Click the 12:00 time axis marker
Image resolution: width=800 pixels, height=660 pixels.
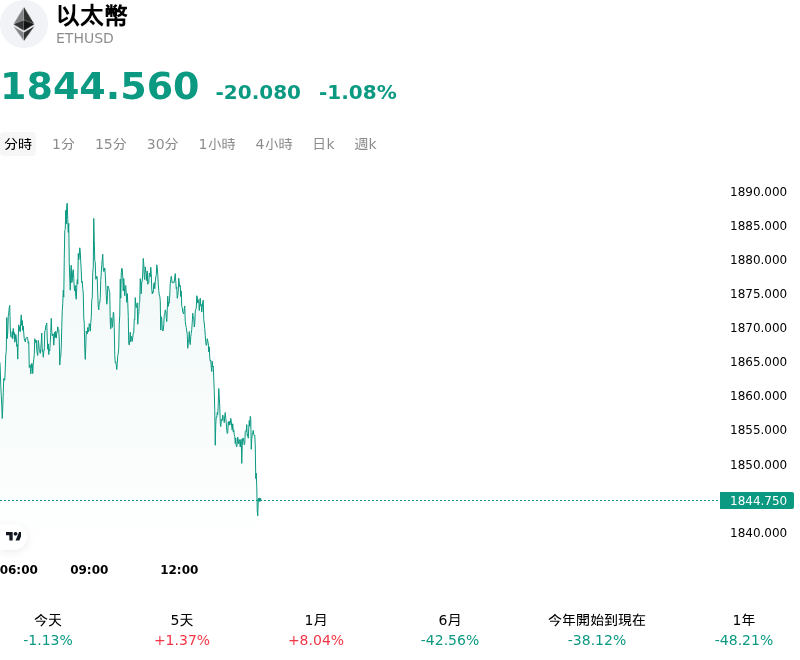[x=179, y=569]
